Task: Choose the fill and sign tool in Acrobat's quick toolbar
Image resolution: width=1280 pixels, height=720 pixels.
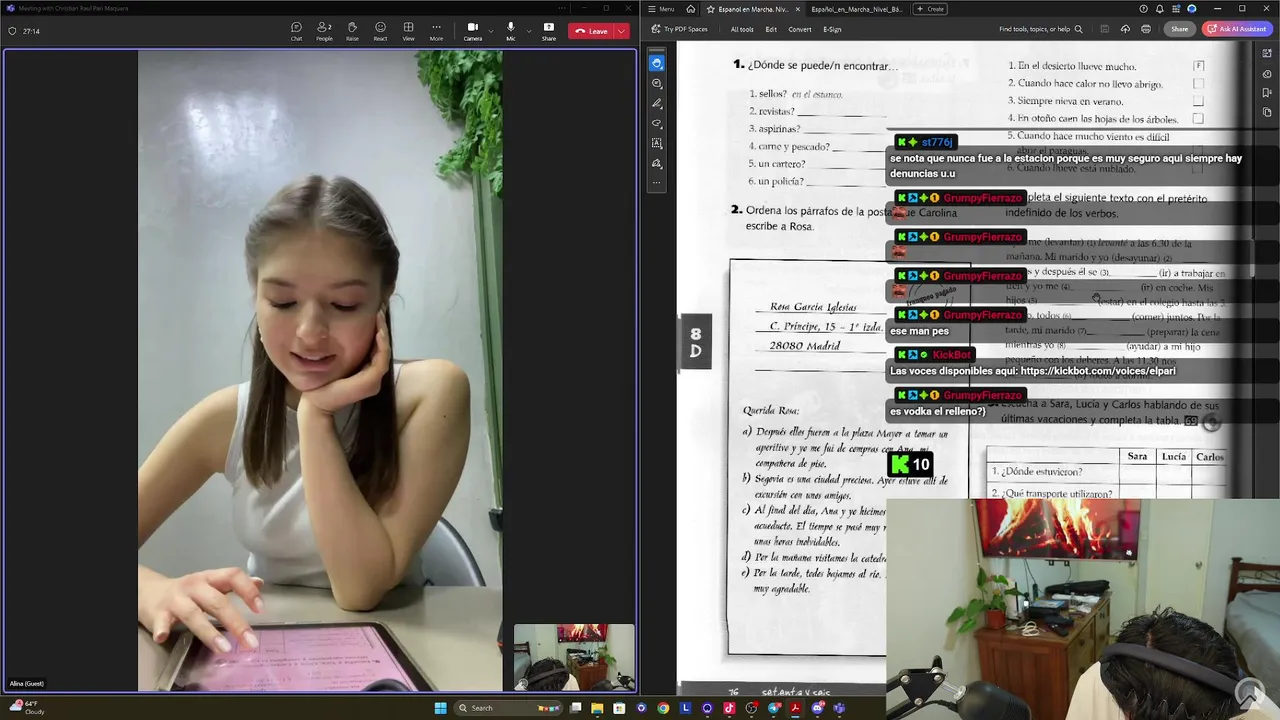Action: (656, 163)
